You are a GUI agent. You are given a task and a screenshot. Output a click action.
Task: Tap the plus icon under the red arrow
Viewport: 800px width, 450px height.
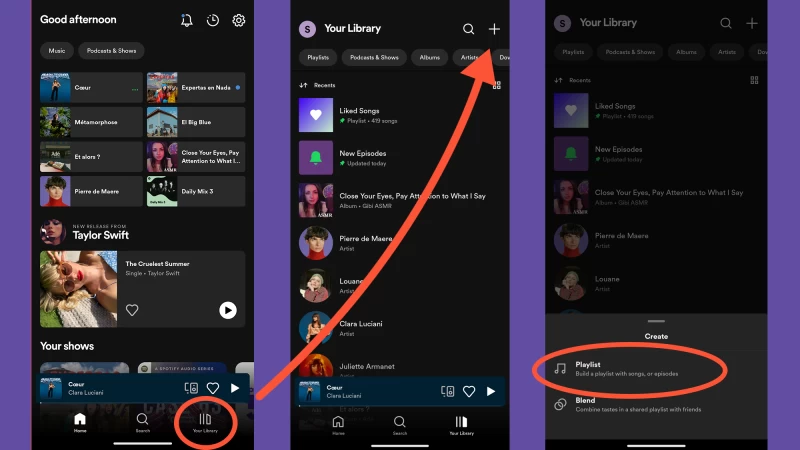(x=494, y=29)
